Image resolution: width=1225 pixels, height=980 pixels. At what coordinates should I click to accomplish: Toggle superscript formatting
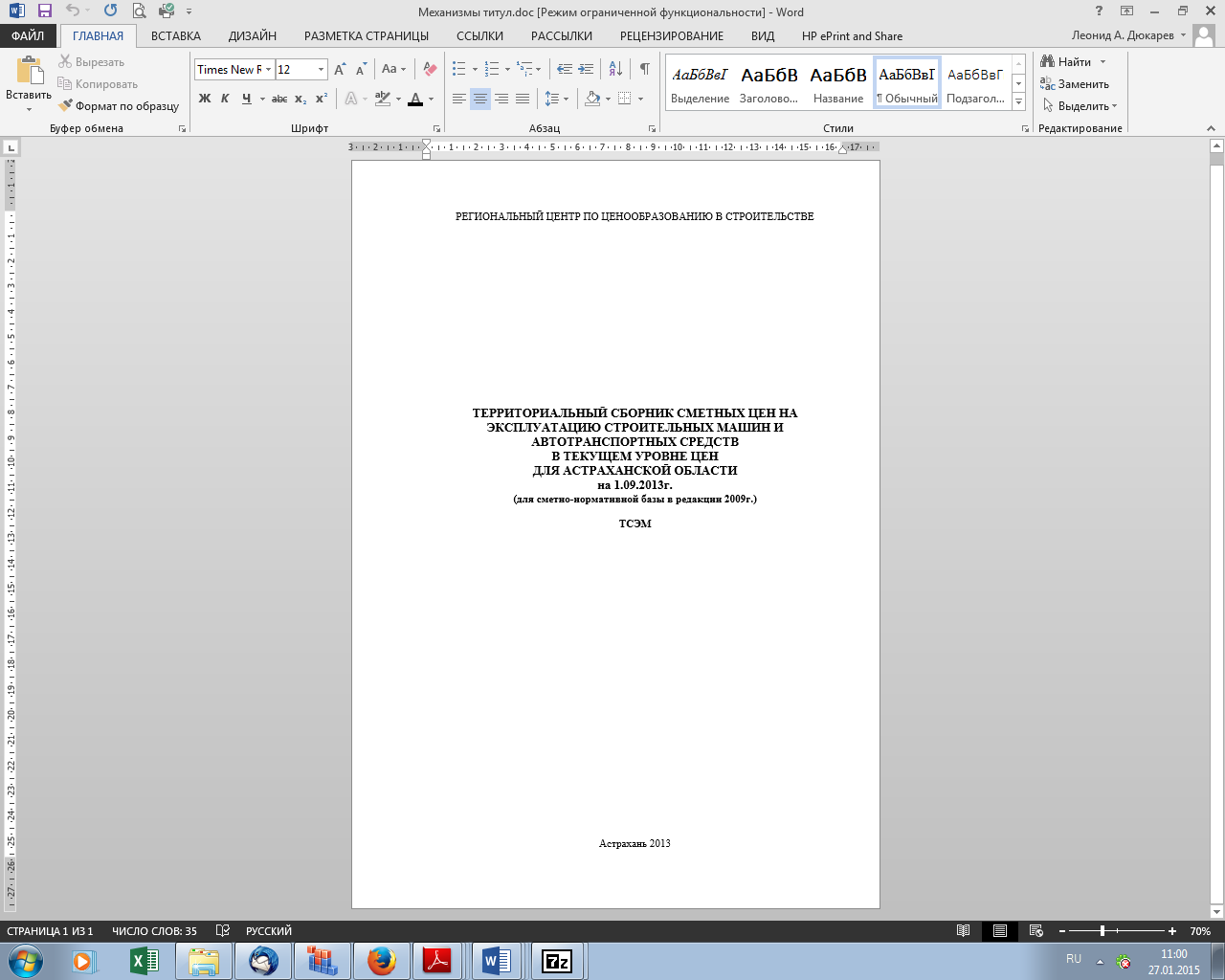(x=322, y=99)
